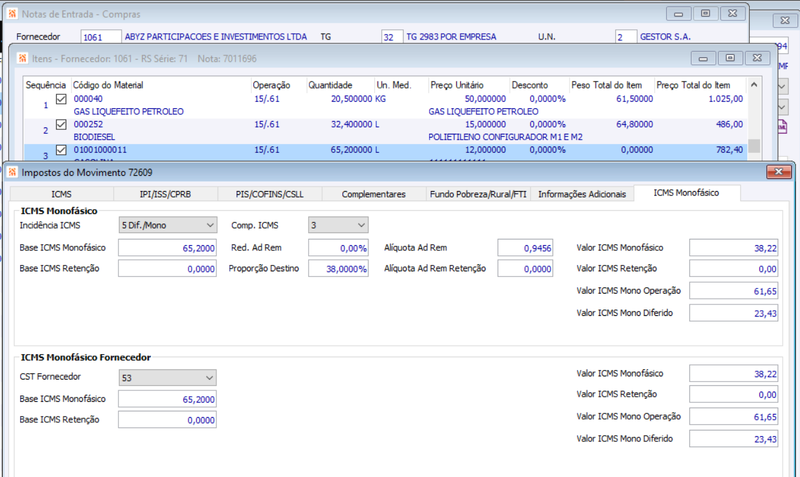Select GAS LIQUEFEITO PETROLEO material name
The image size is (800, 477).
(129, 112)
